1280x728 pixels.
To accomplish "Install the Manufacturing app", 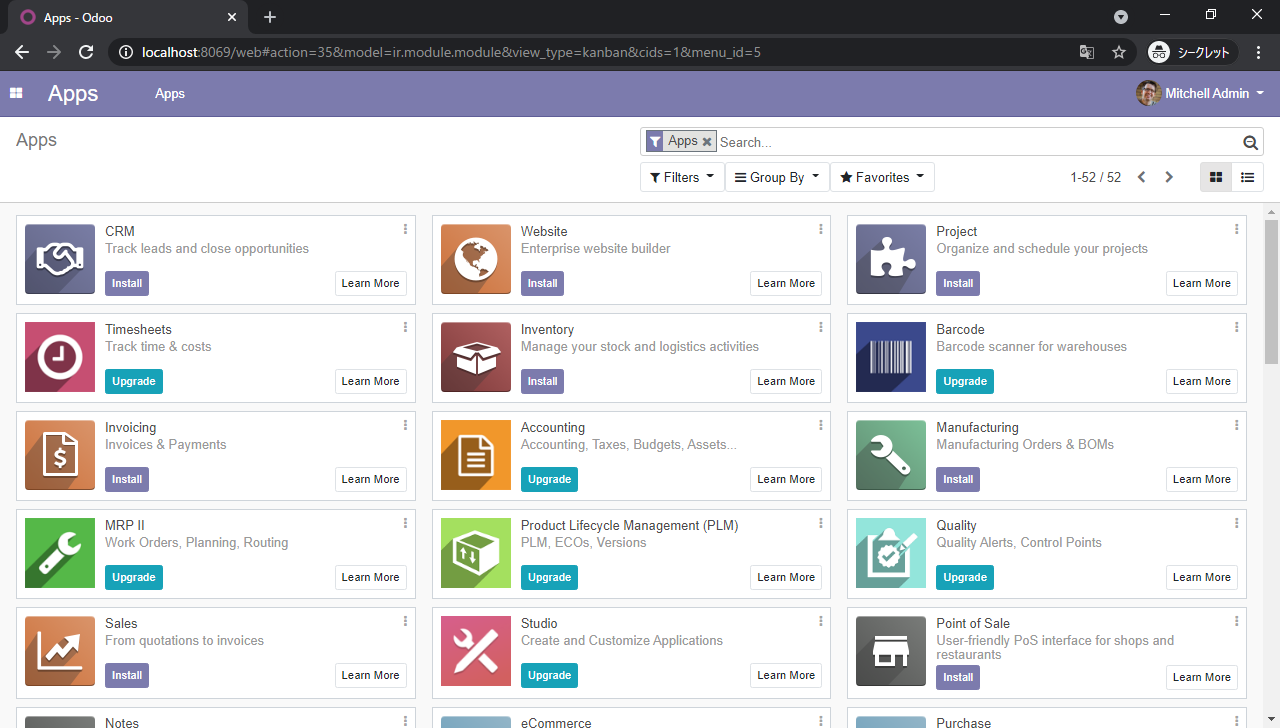I will tap(958, 479).
